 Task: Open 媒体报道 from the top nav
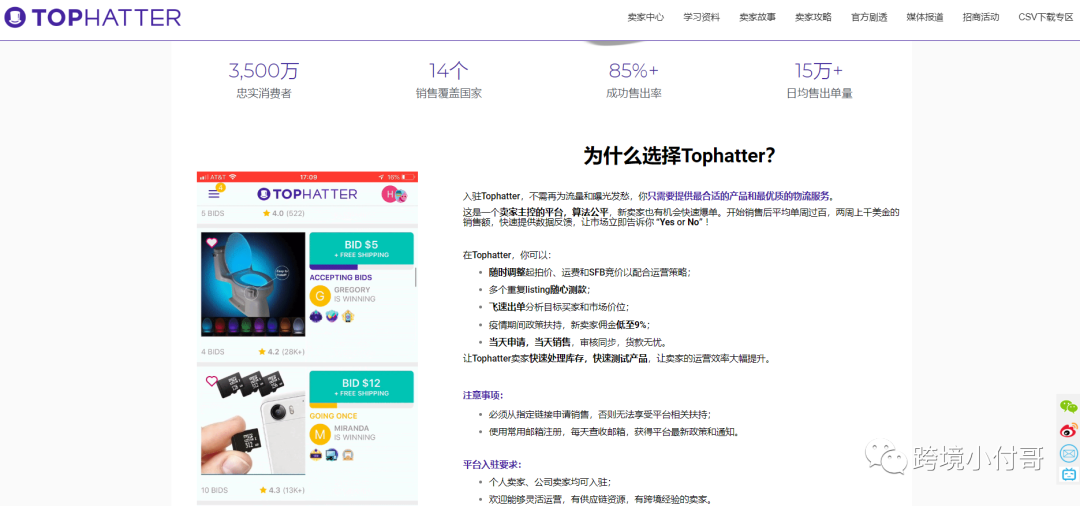tap(924, 17)
